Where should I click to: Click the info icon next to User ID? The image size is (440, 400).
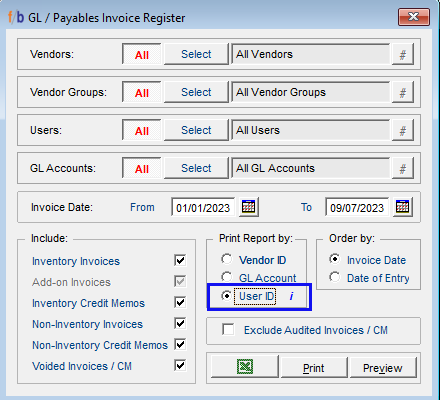tap(291, 296)
